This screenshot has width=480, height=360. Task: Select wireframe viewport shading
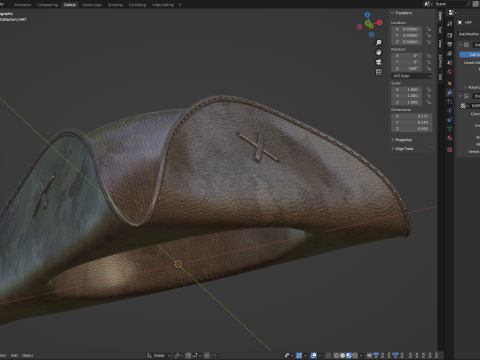(x=336, y=355)
